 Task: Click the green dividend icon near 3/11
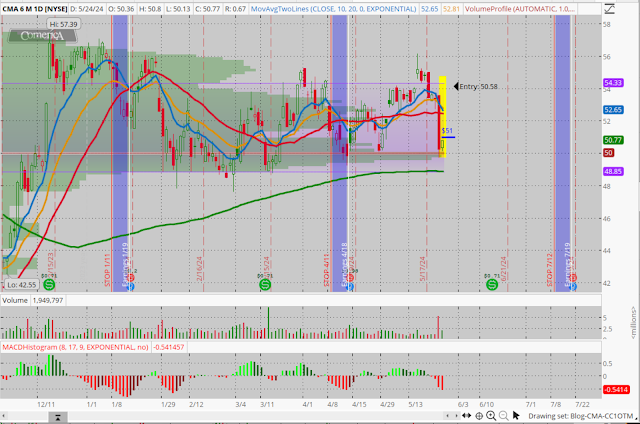tap(265, 284)
